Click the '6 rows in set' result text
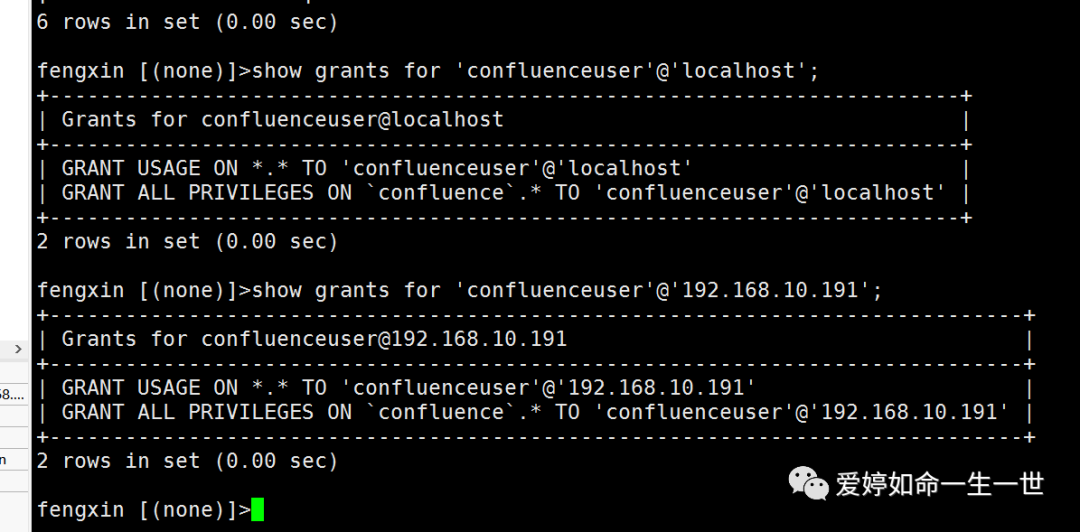Image resolution: width=1080 pixels, height=532 pixels. (x=187, y=22)
